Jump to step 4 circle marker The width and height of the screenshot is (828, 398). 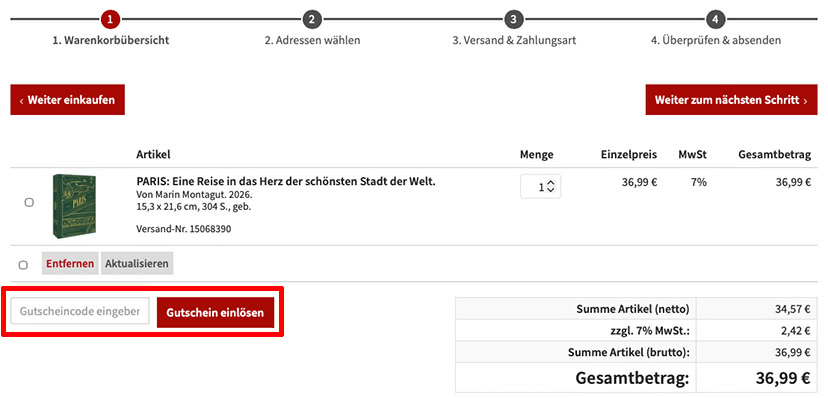coord(716,20)
